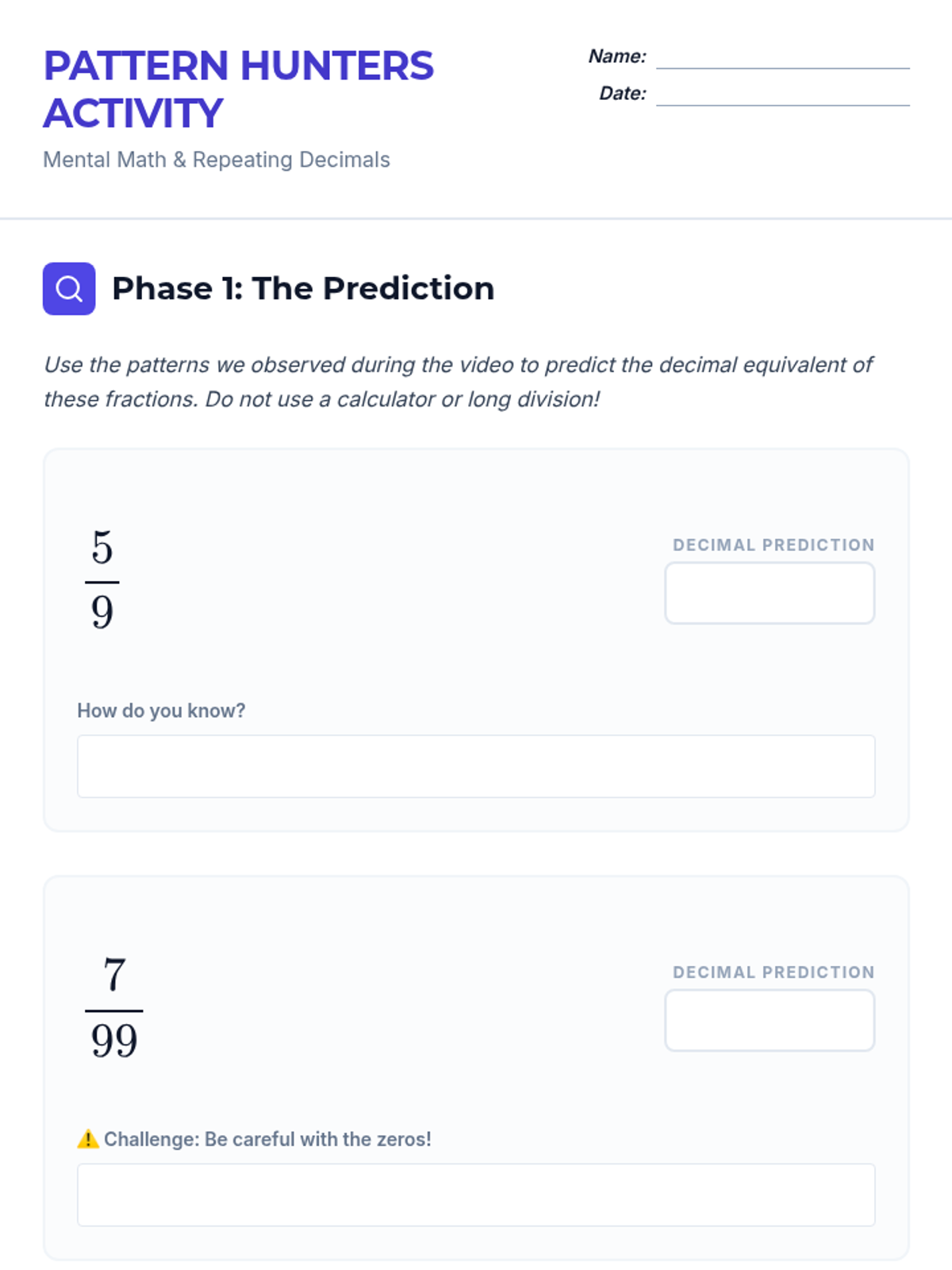Click the 'Decimal Prediction' label in the 7/99 card
This screenshot has height=1270, width=952.
click(773, 972)
